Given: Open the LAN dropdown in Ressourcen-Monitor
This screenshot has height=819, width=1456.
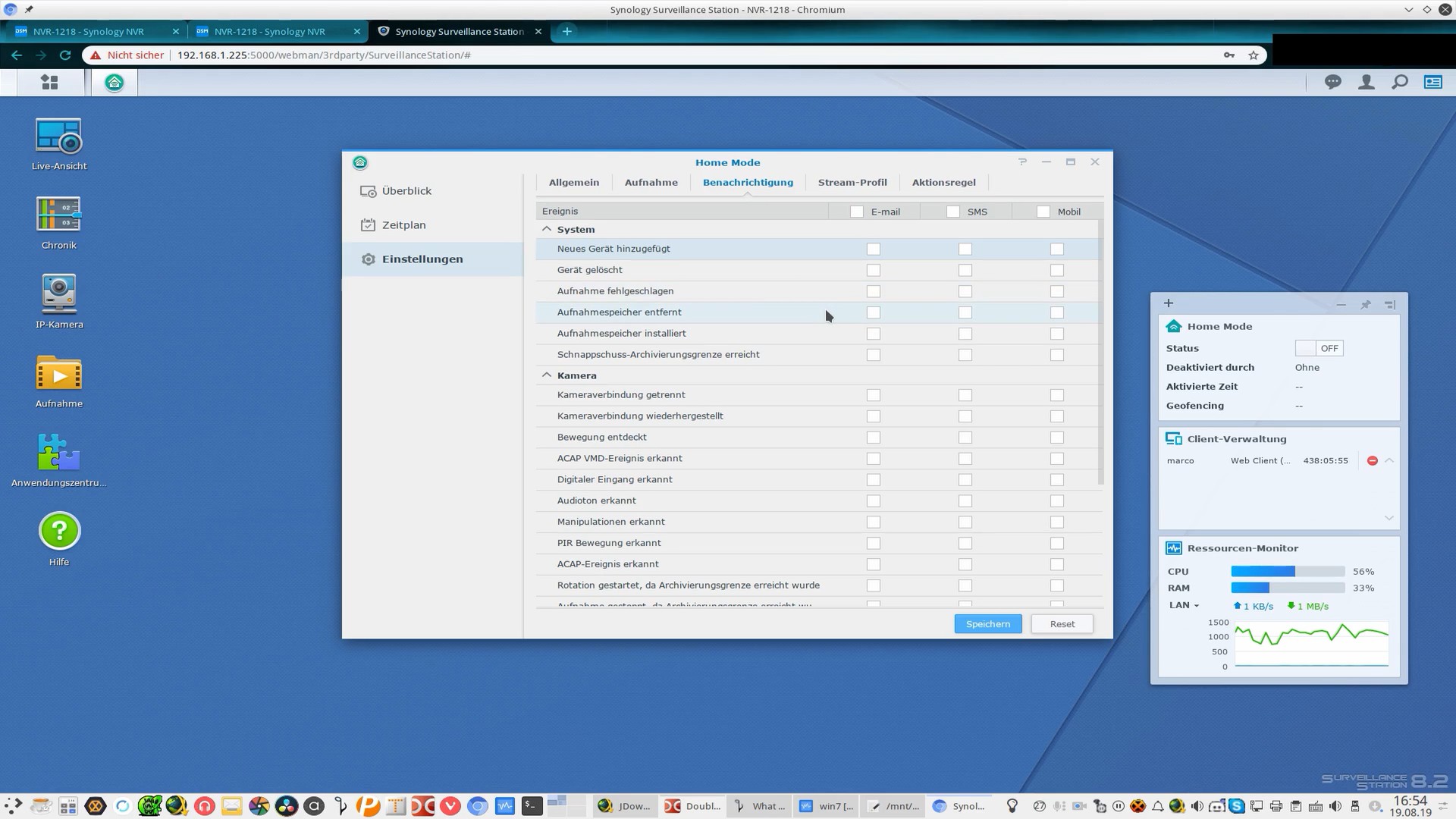Looking at the screenshot, I should (1185, 605).
